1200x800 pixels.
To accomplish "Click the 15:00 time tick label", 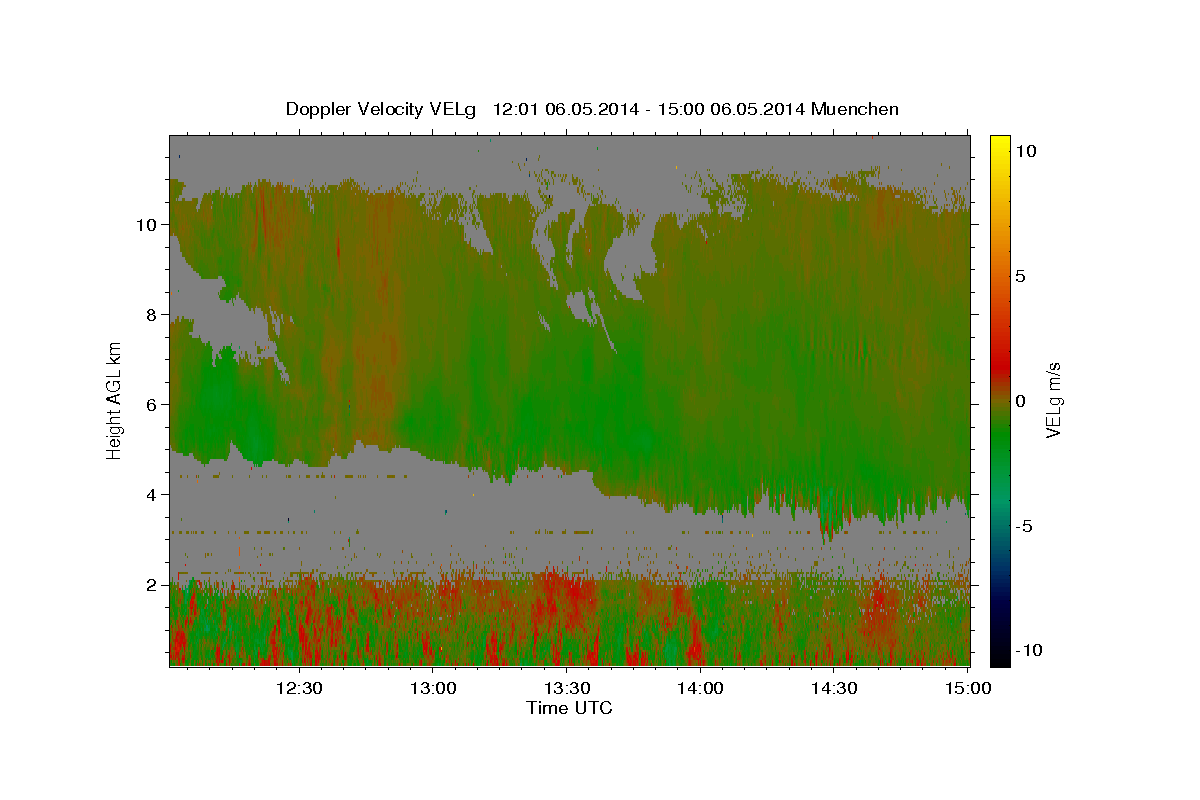I will click(967, 688).
